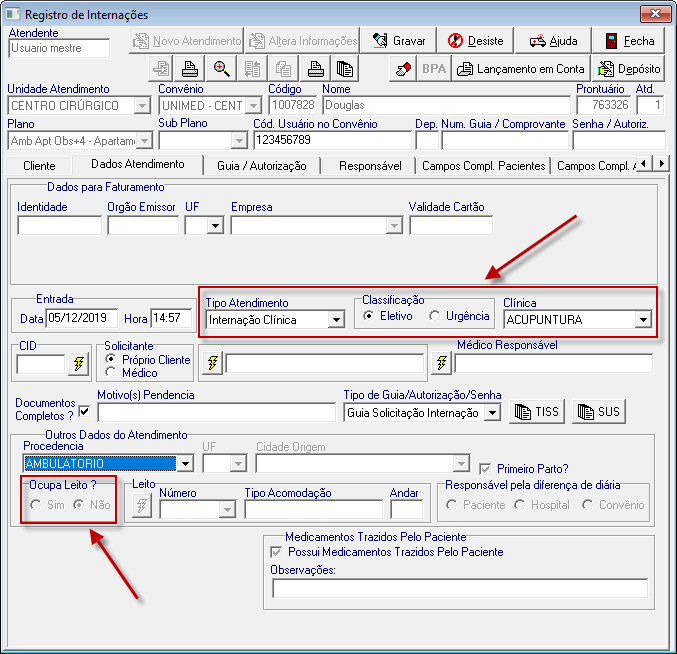Click the CID lightning lookup button
677x654 pixels.
[x=79, y=364]
